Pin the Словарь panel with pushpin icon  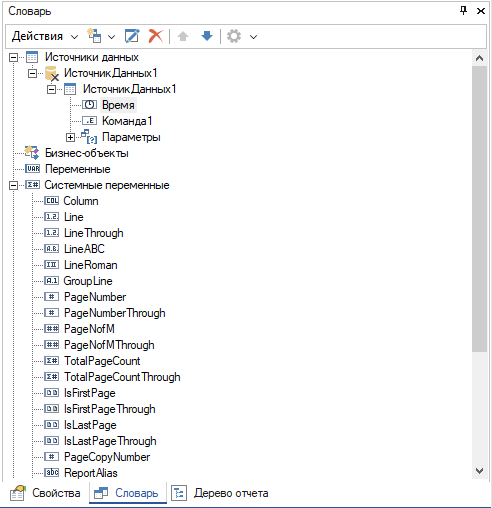click(463, 11)
